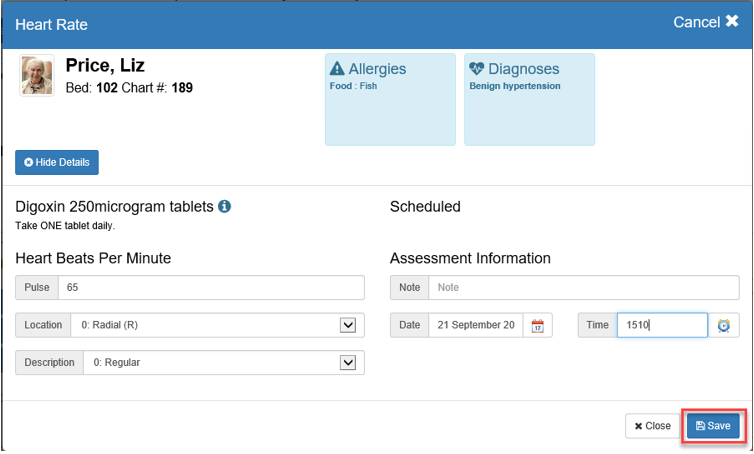Screen dimensions: 754x454
Task: Select Liz Price's patient photo
Action: 37,76
